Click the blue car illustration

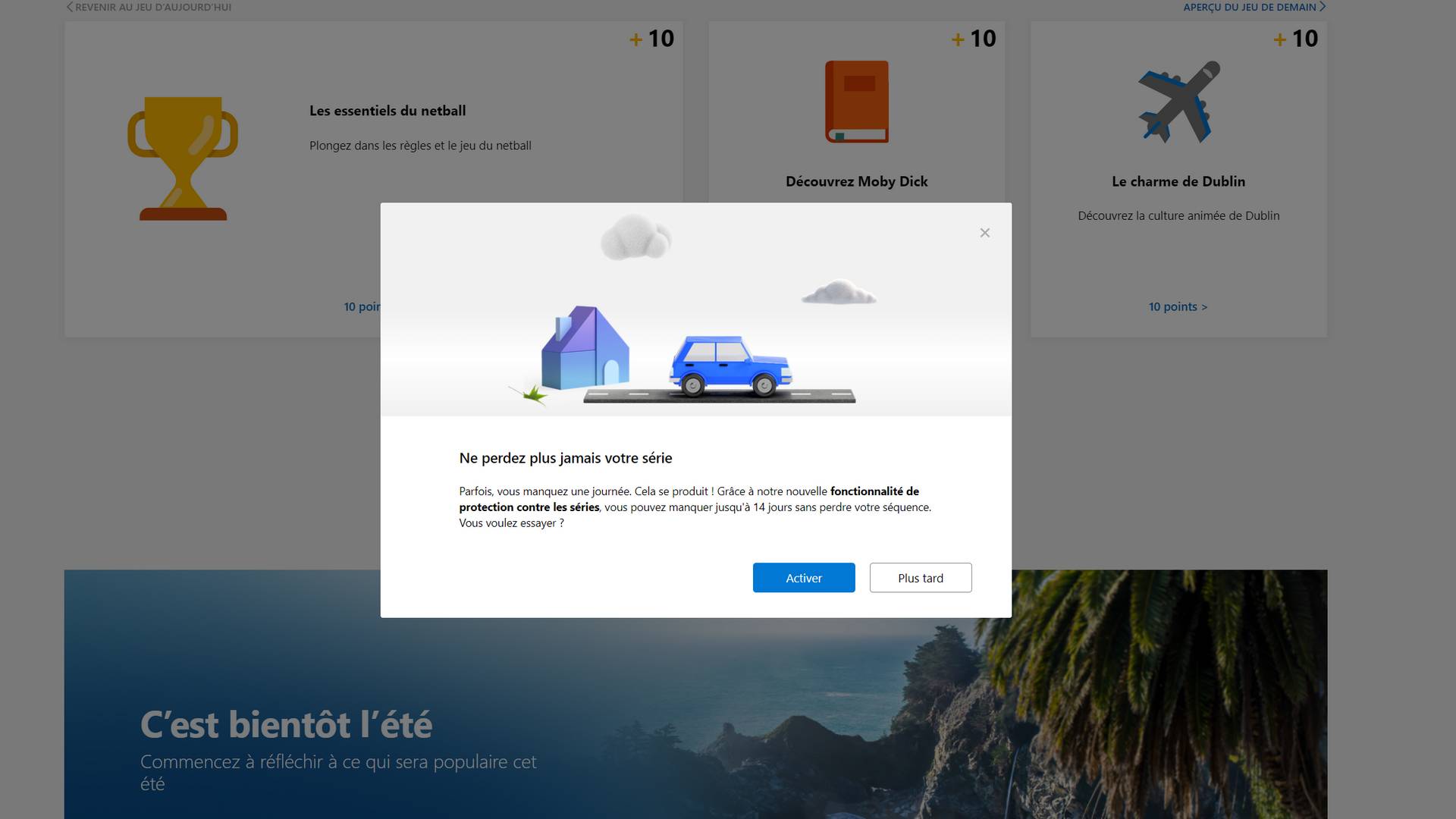pos(730,366)
